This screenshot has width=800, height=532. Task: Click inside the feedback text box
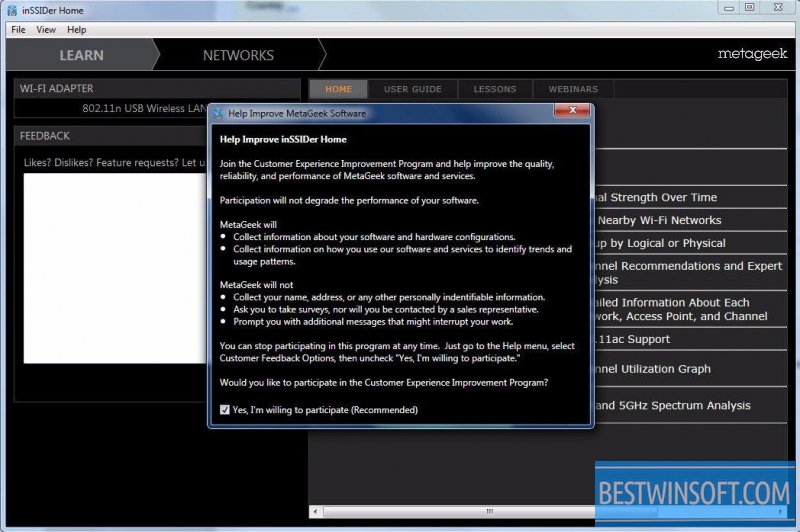tap(115, 268)
